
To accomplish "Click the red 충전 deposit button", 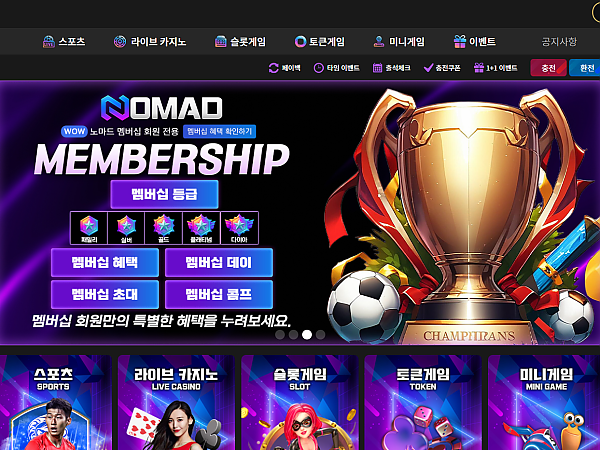I will coord(548,68).
